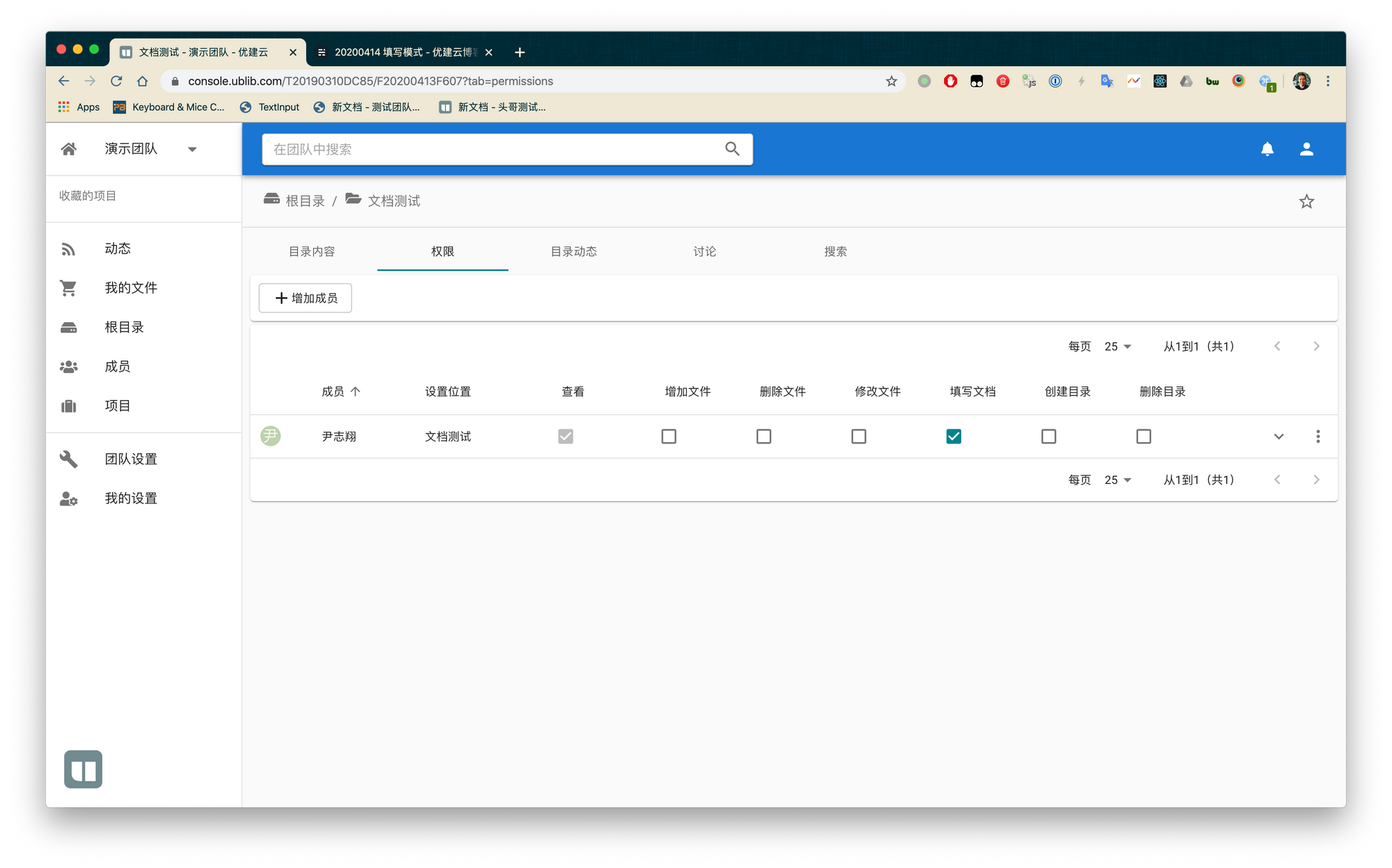
Task: Click the 增加成员 button
Action: [x=306, y=298]
